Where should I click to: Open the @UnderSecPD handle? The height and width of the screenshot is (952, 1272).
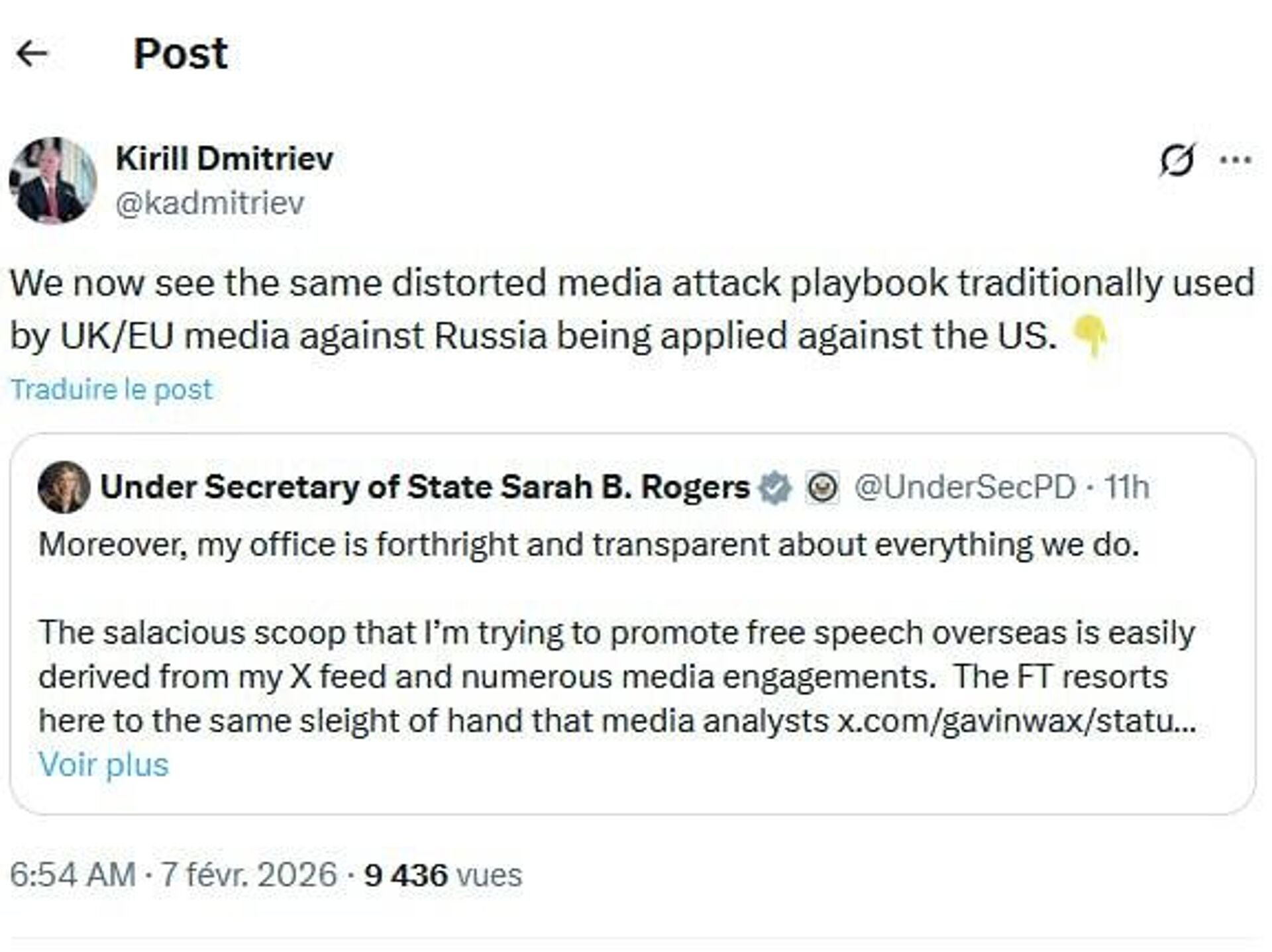(964, 488)
